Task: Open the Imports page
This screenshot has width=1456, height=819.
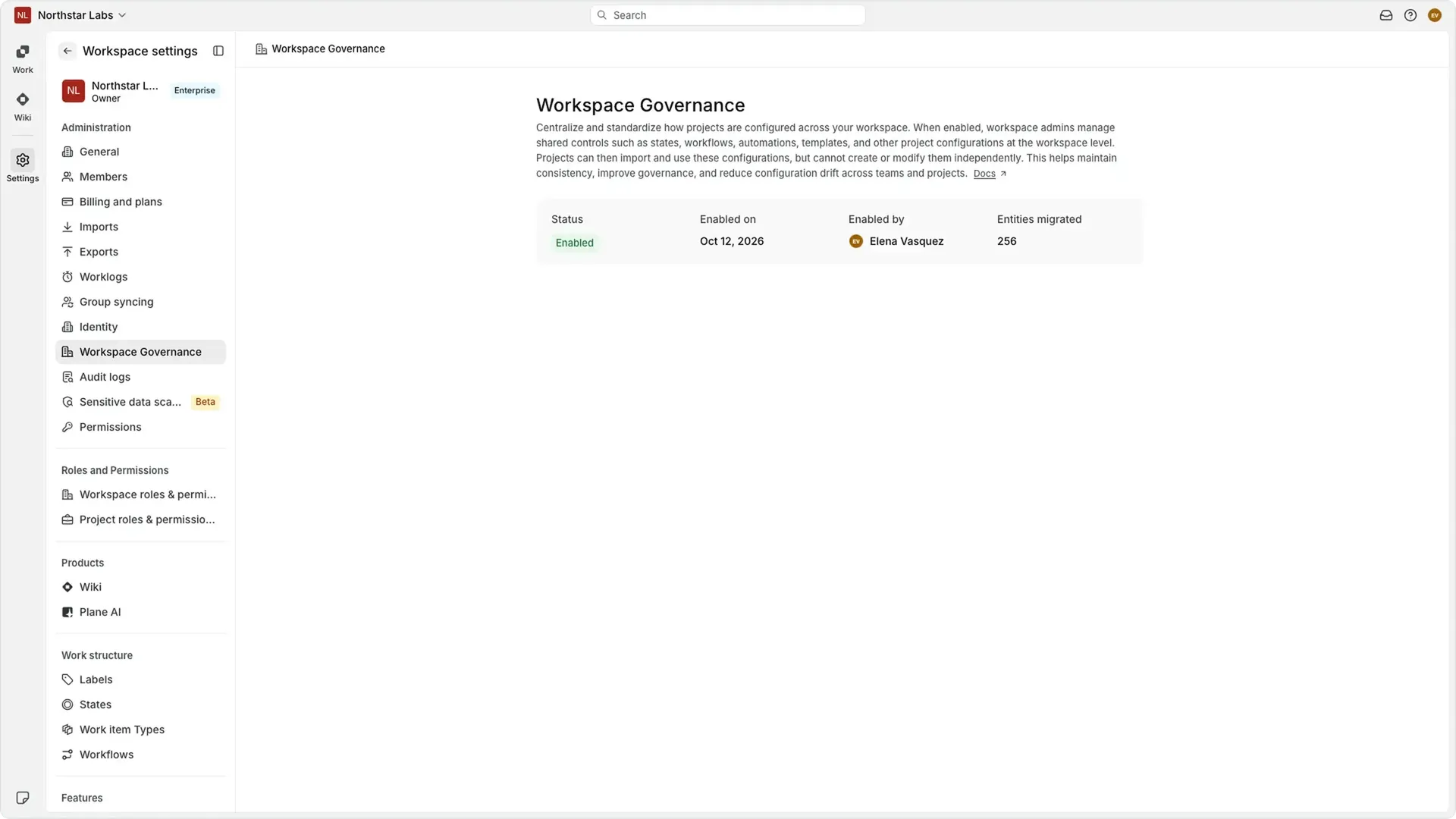Action: pos(140,227)
